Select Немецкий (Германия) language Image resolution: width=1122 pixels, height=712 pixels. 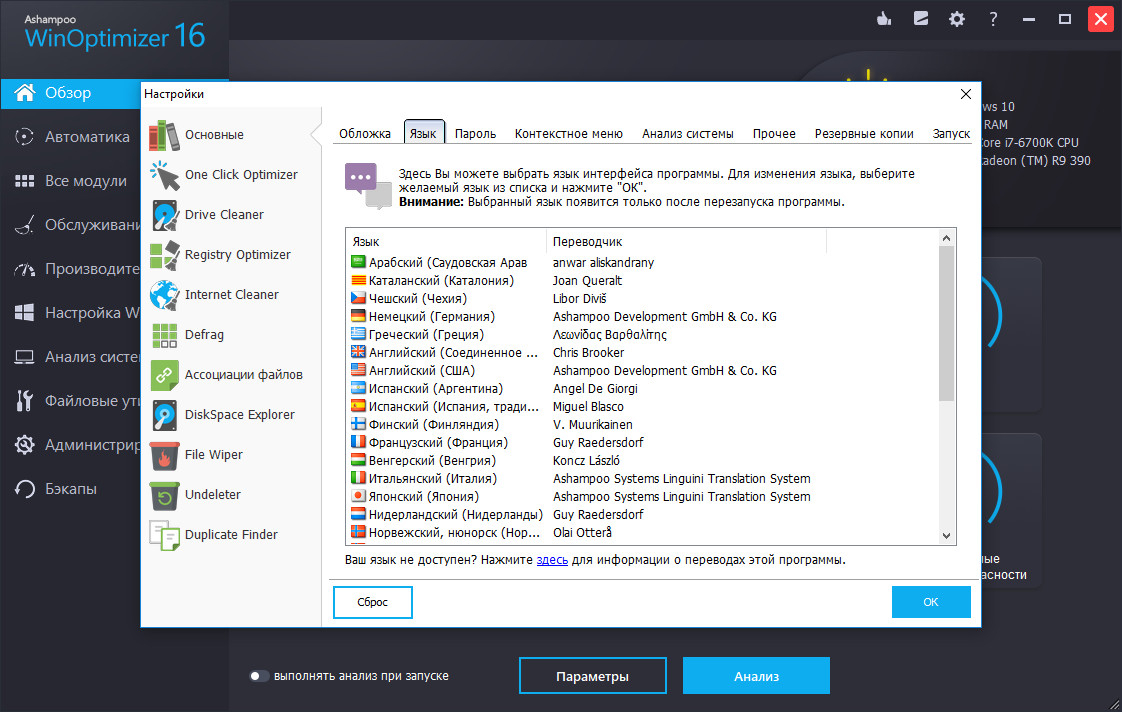click(643, 317)
